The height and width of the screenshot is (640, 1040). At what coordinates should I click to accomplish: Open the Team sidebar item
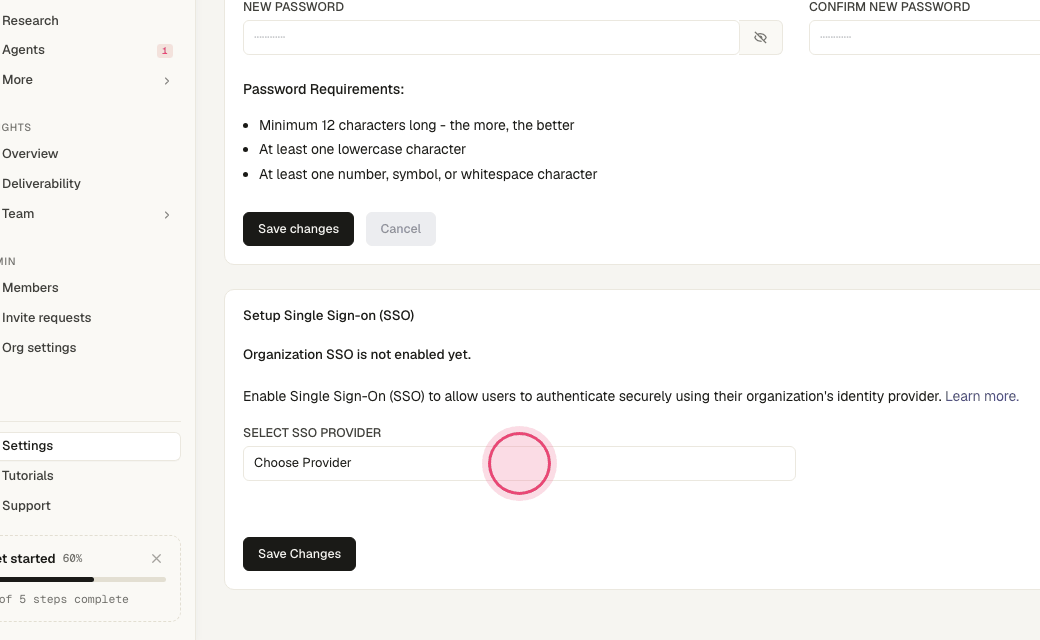coord(18,214)
